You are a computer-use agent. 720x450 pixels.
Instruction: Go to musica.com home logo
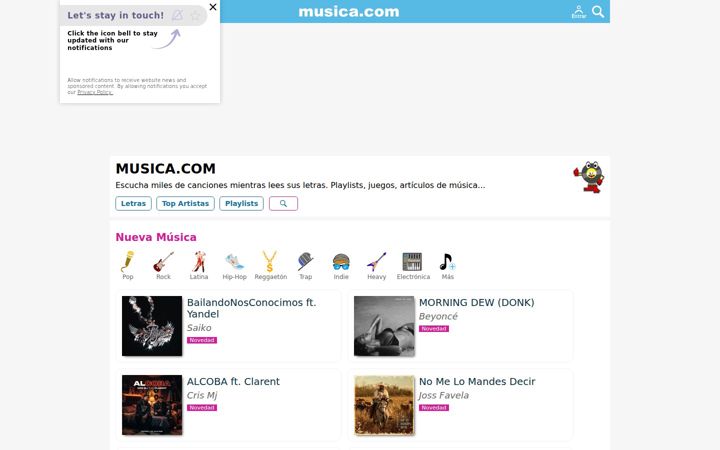349,11
